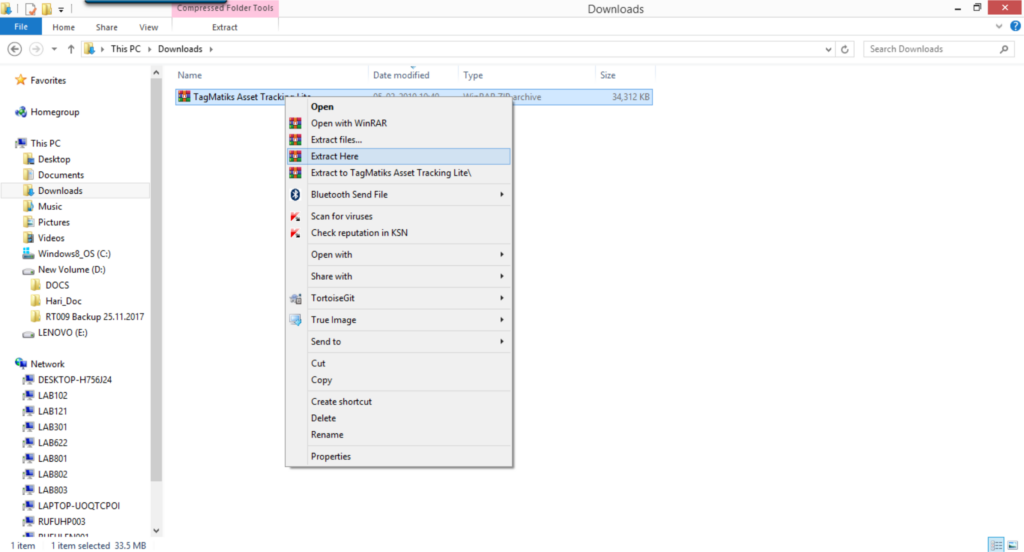The height and width of the screenshot is (552, 1024).
Task: Open the View ribbon tab
Action: [x=149, y=27]
